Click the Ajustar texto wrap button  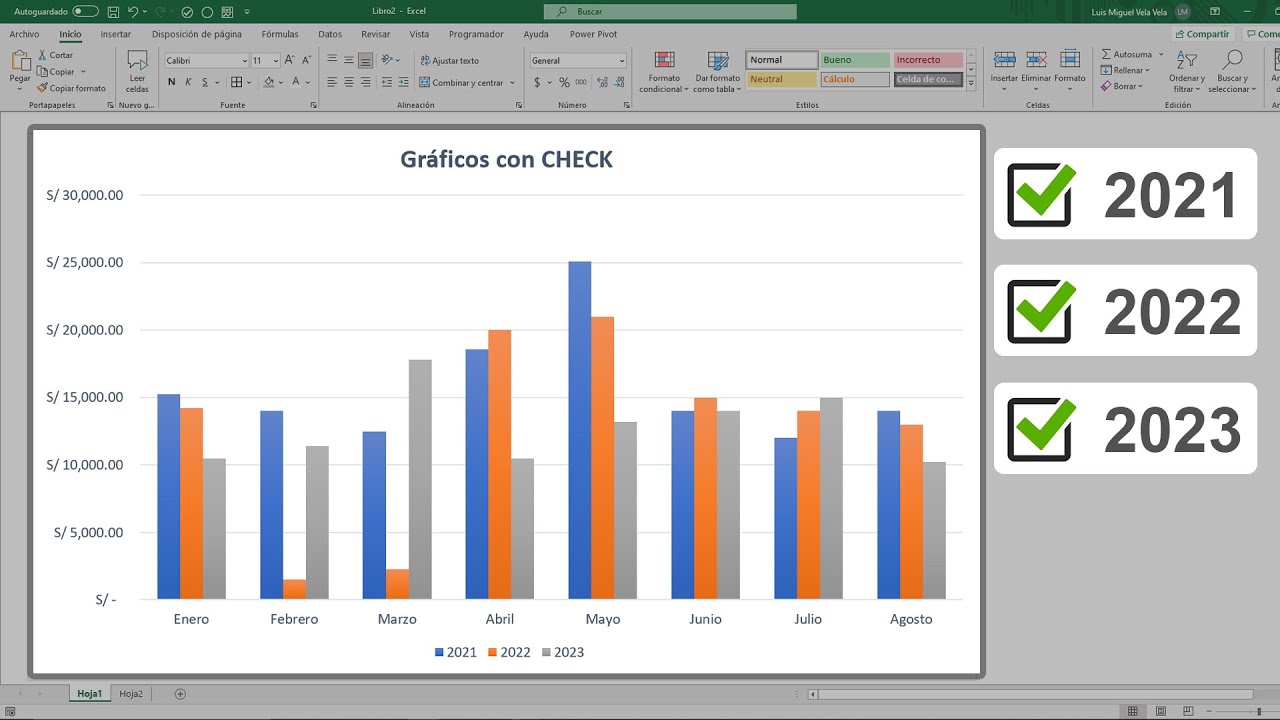449,60
